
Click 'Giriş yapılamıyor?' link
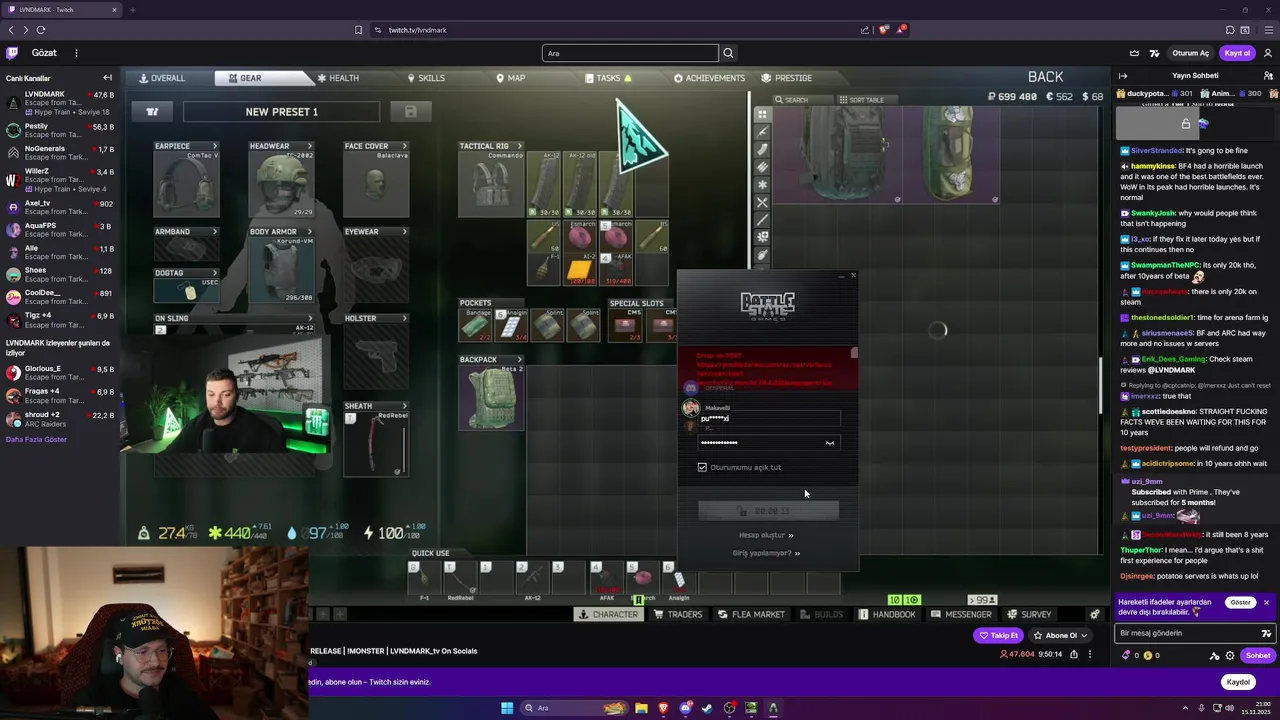[766, 553]
